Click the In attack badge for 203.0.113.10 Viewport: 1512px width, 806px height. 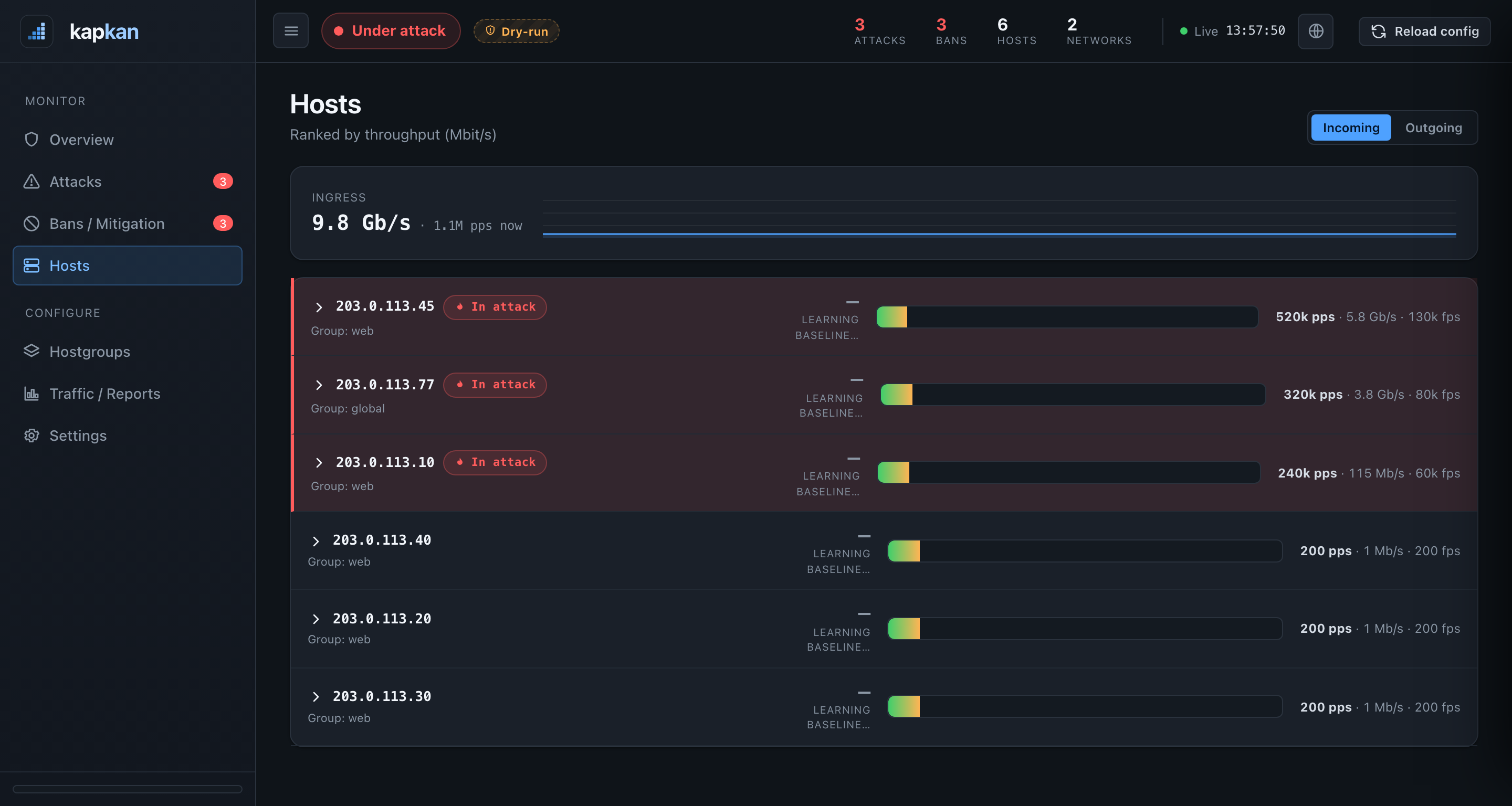tap(495, 462)
